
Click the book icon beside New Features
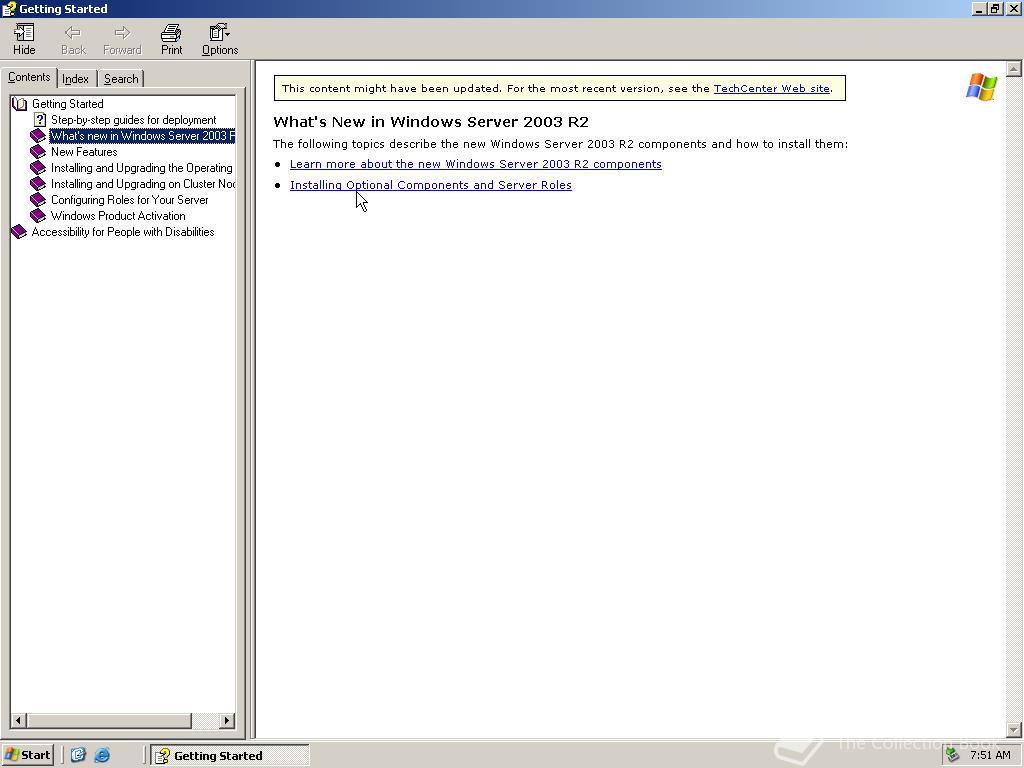click(39, 152)
